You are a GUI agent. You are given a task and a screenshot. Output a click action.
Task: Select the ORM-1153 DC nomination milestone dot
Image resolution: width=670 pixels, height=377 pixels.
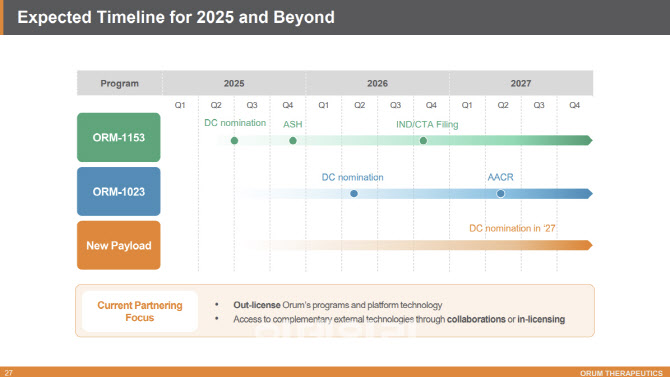tap(234, 141)
